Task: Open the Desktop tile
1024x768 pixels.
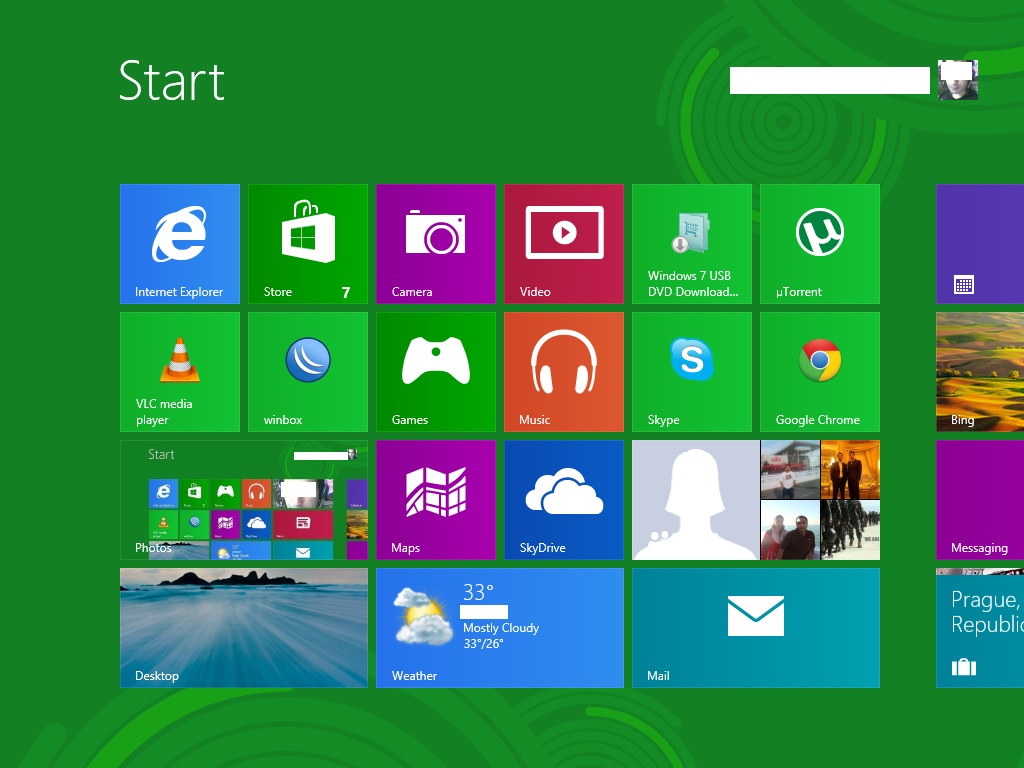Action: click(x=244, y=628)
